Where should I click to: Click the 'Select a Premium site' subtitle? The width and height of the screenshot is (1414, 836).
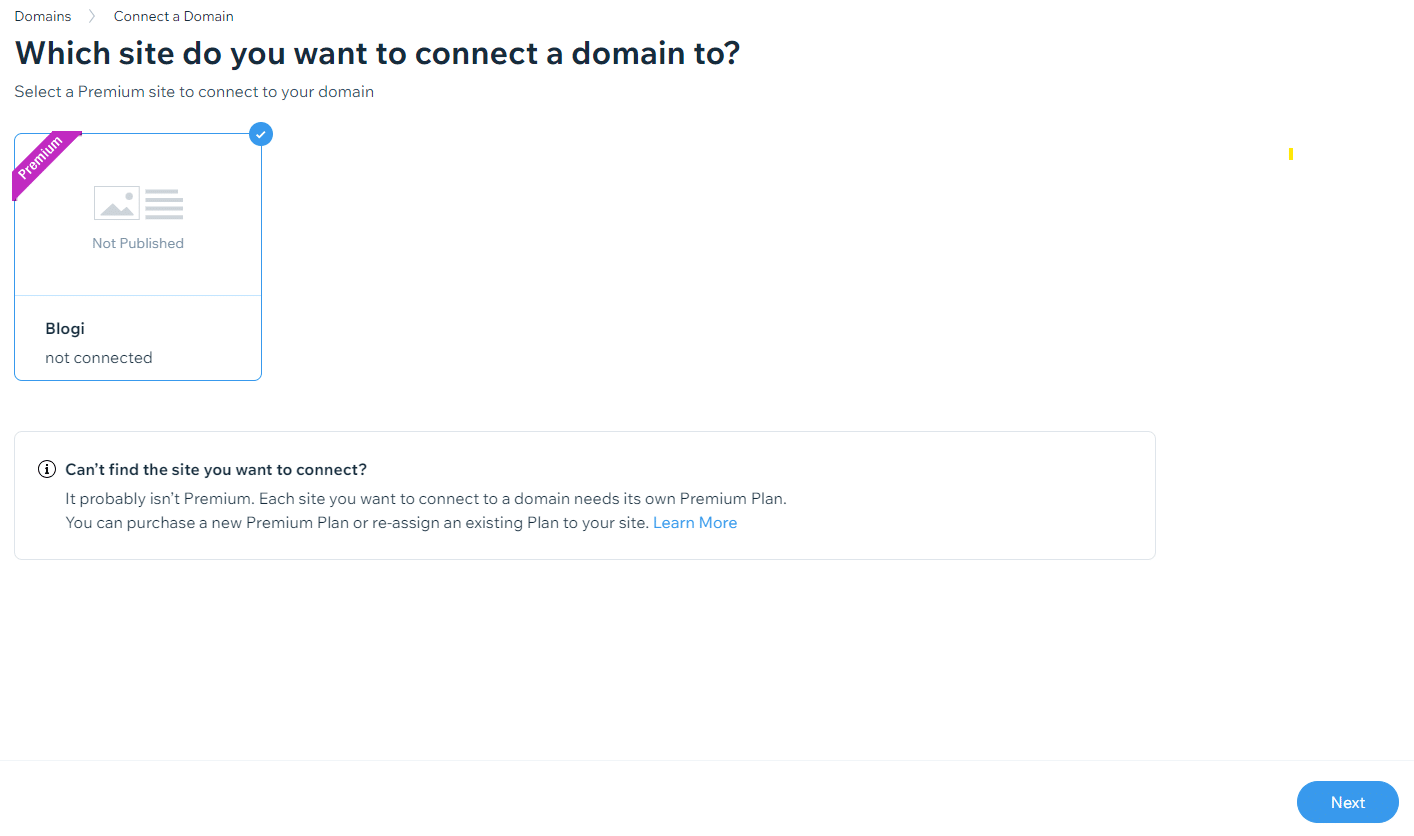pos(194,92)
